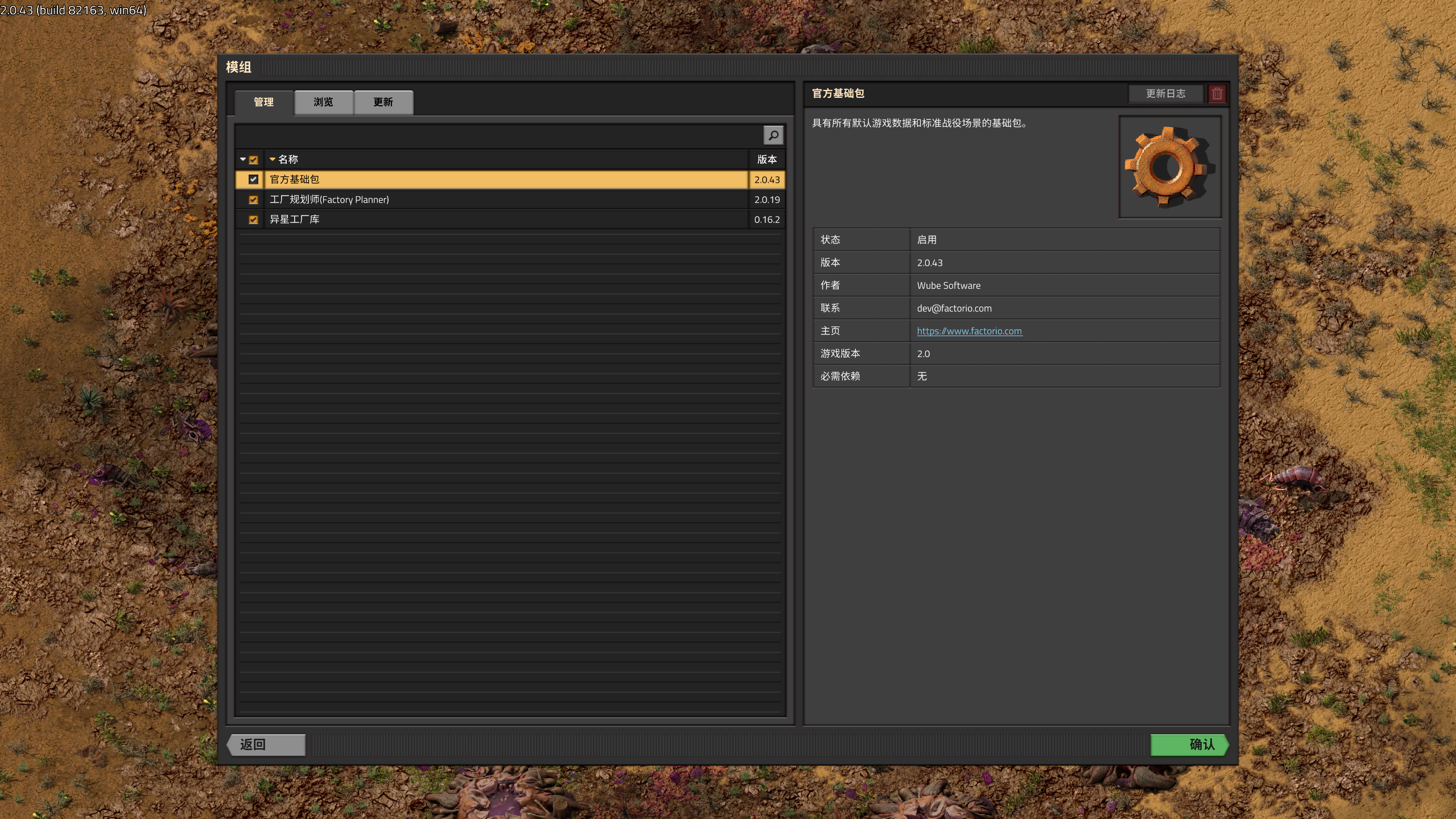
Task: Open the https://www.factorio.com link
Action: [x=969, y=331]
